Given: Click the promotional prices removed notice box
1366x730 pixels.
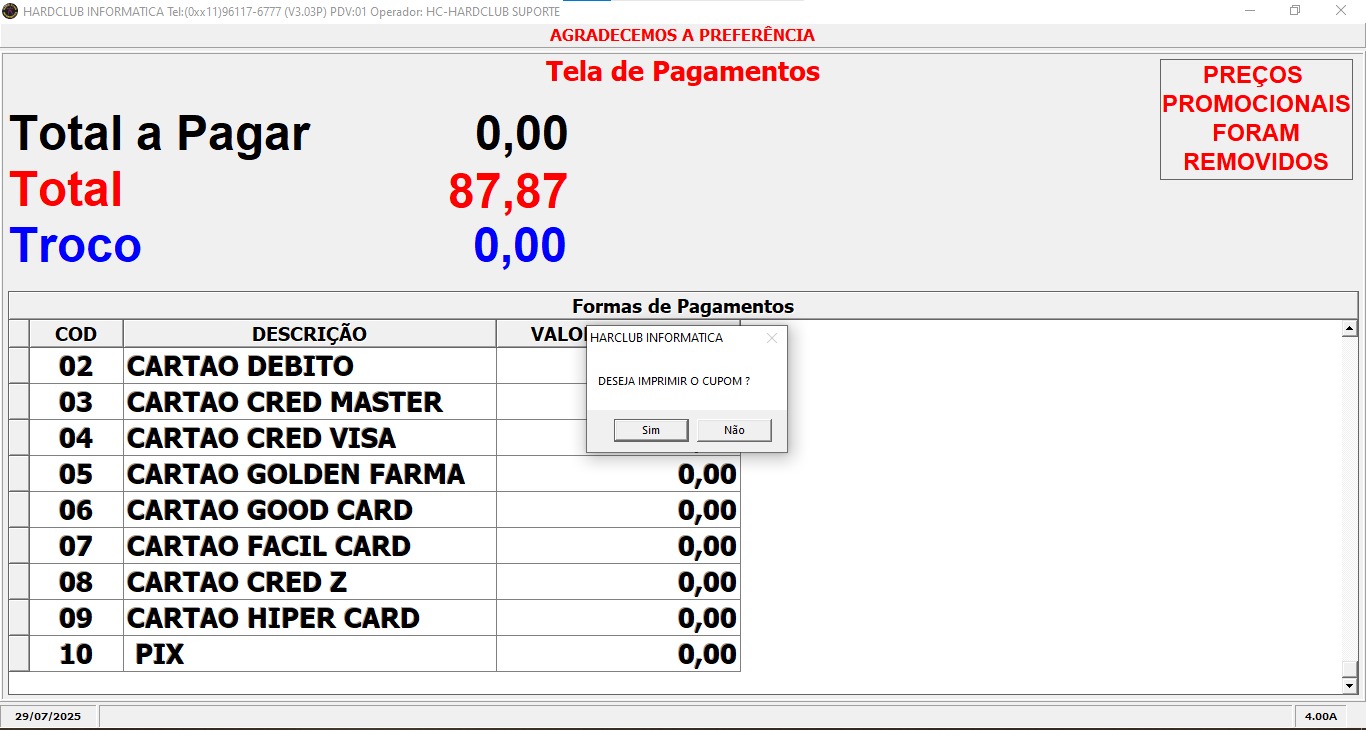Looking at the screenshot, I should pyautogui.click(x=1255, y=119).
